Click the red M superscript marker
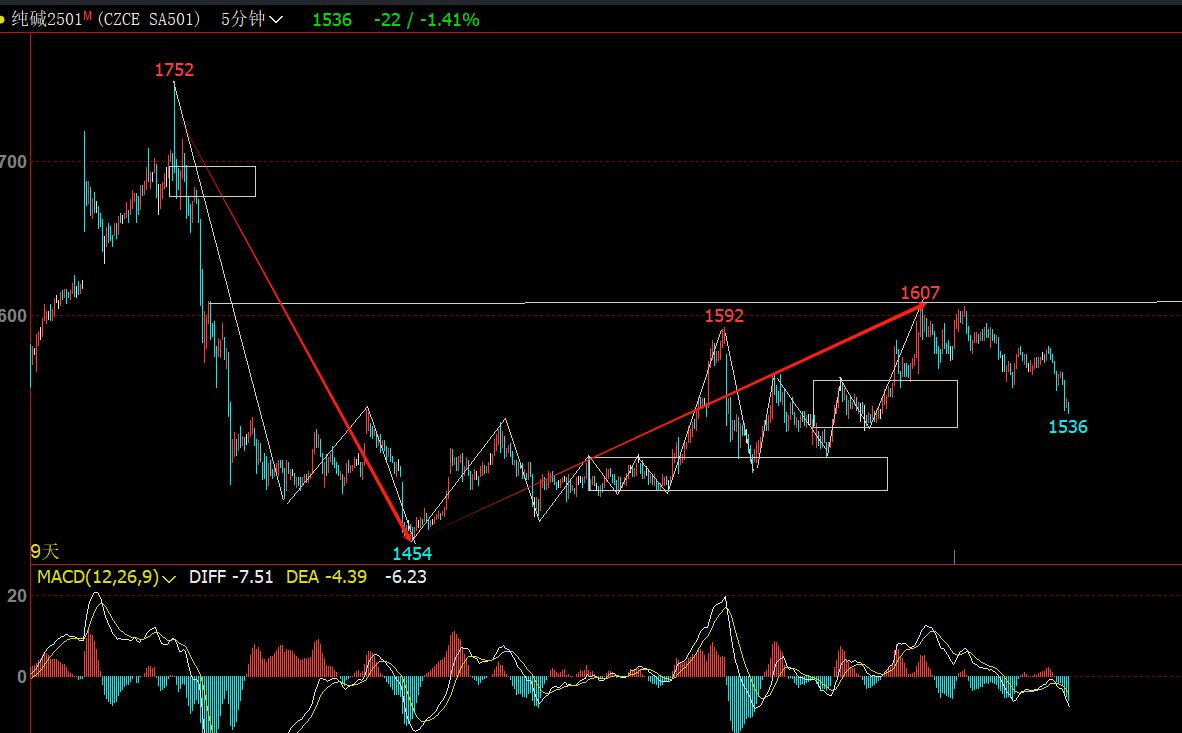This screenshot has width=1182, height=733. click(x=88, y=15)
